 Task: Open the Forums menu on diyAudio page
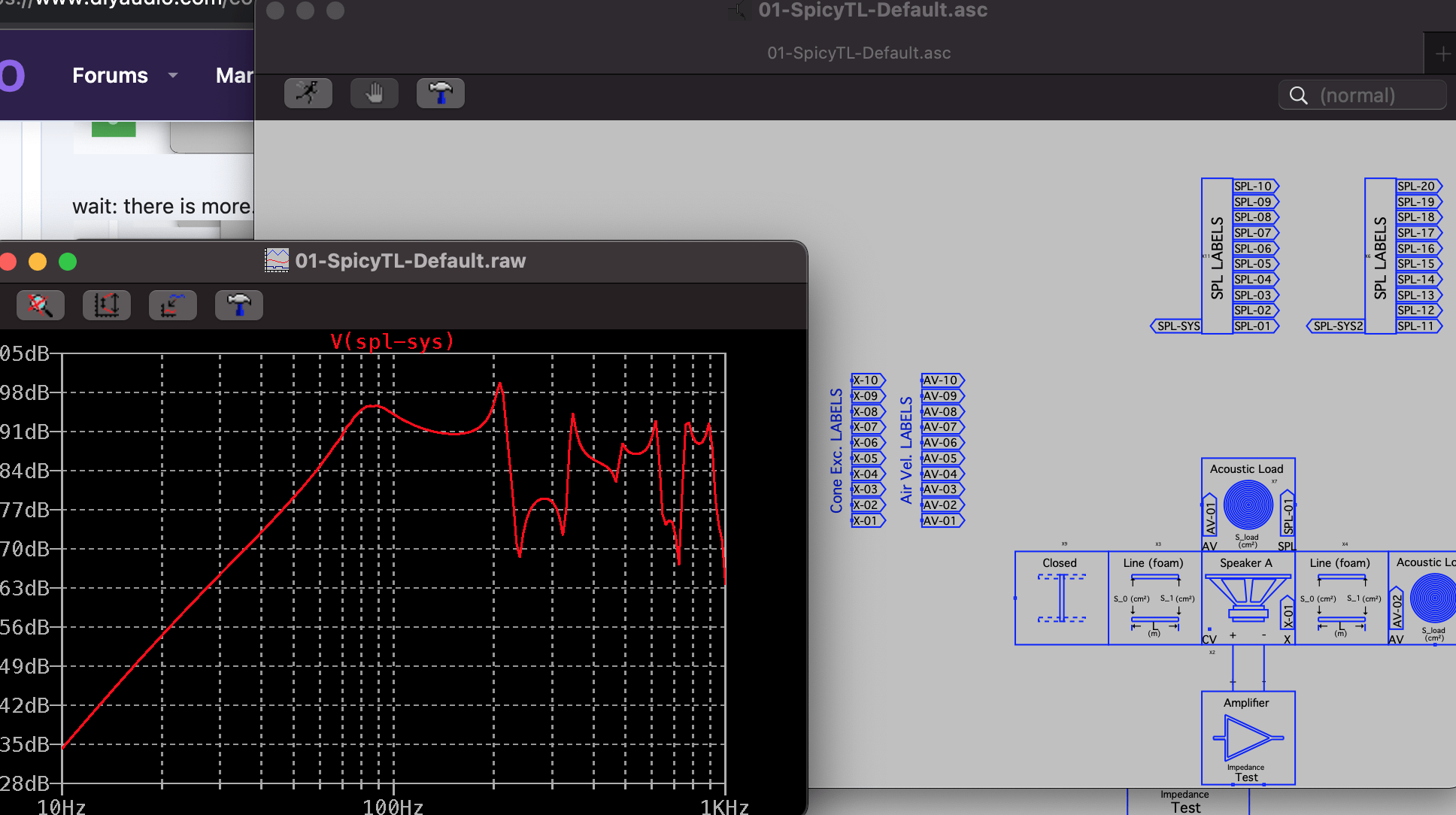pyautogui.click(x=110, y=75)
